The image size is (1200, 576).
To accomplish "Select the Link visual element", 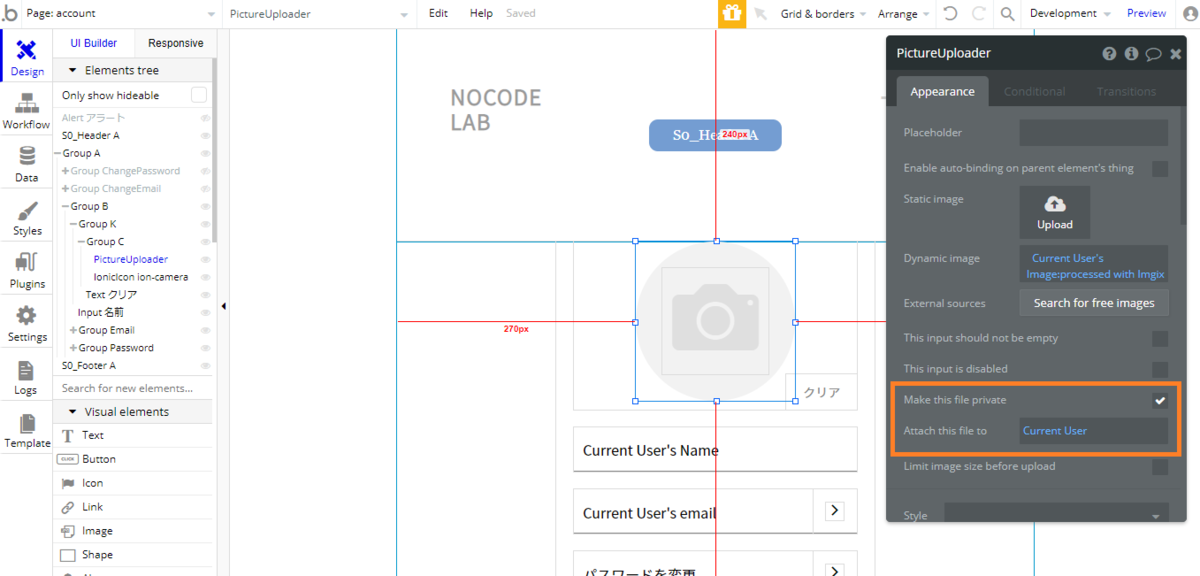I will [92, 507].
